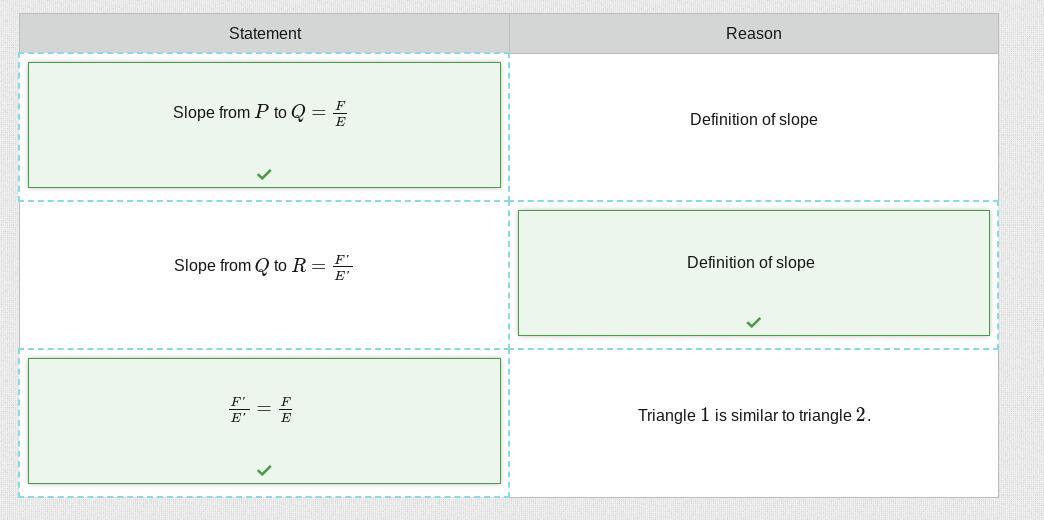Click the Statement column header
1044x520 pixels.
click(265, 34)
